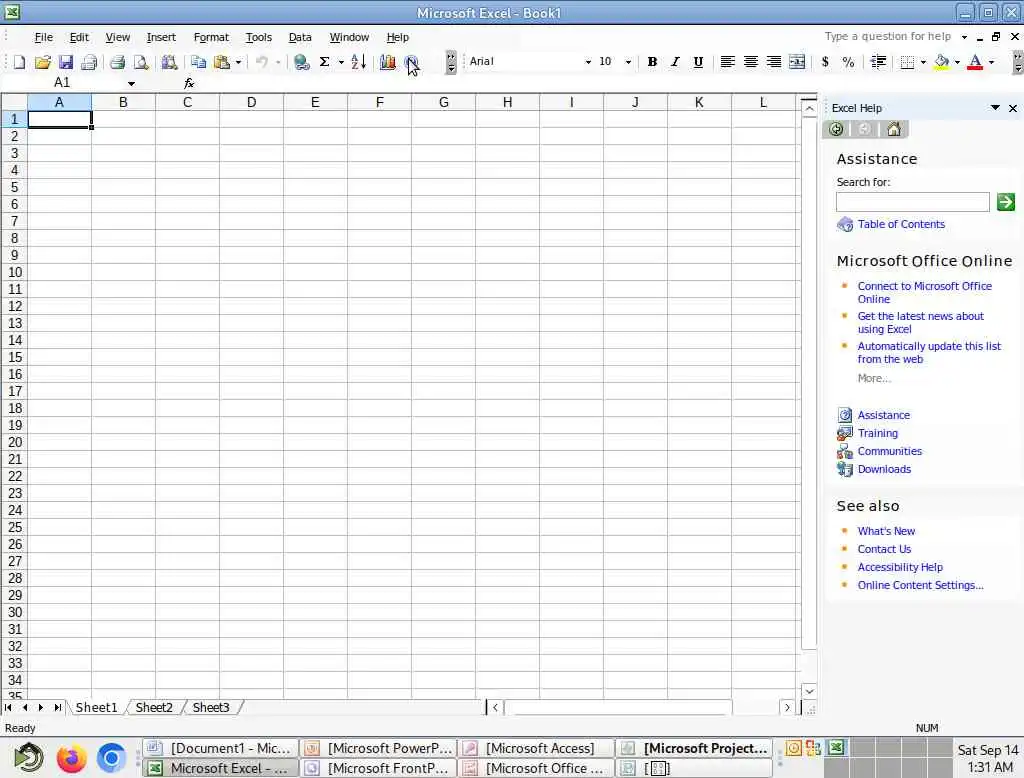Apply the yellow Fill Color
Screen dimensions: 1024x778
942,62
